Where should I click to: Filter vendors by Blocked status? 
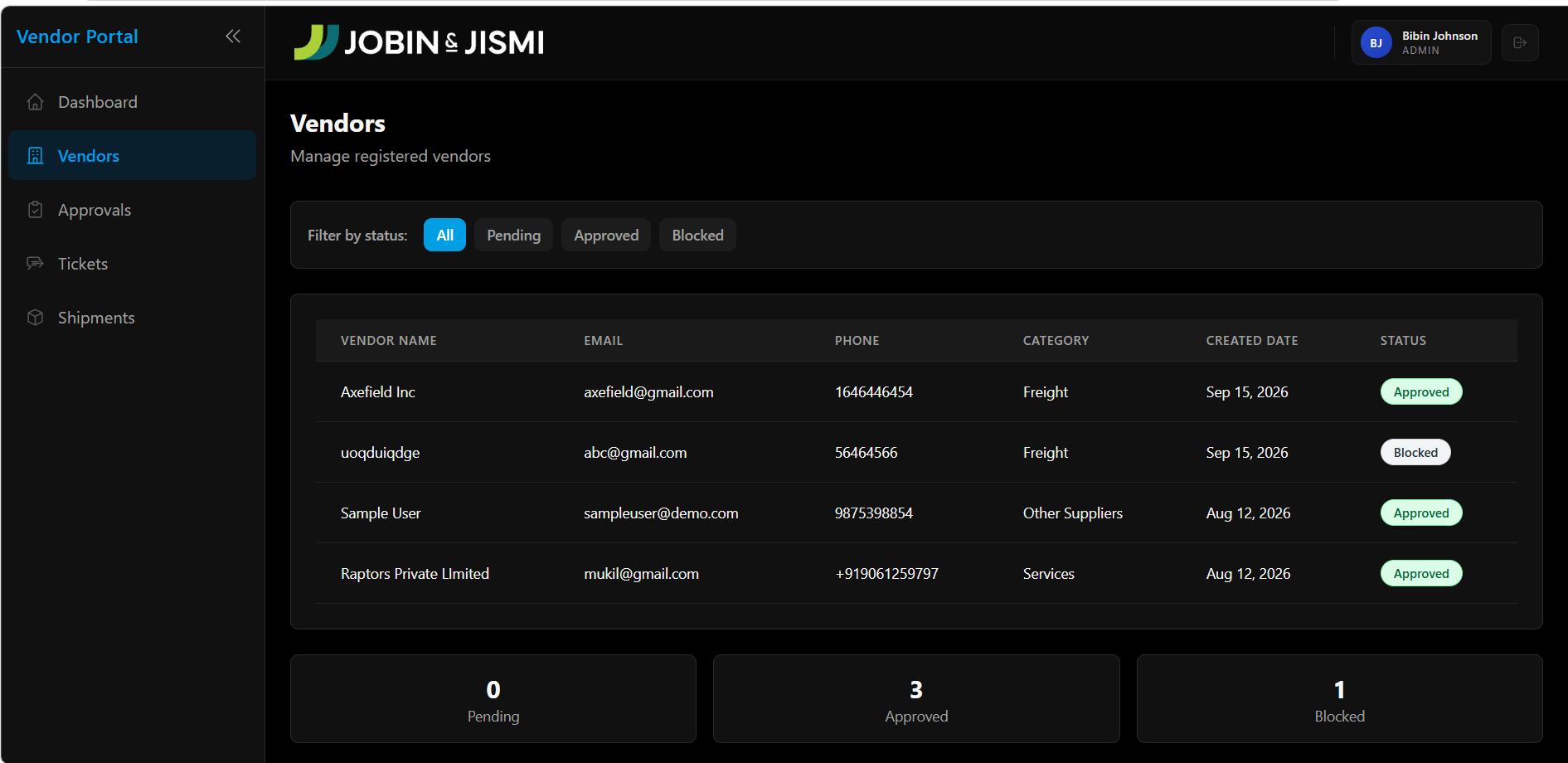point(697,235)
